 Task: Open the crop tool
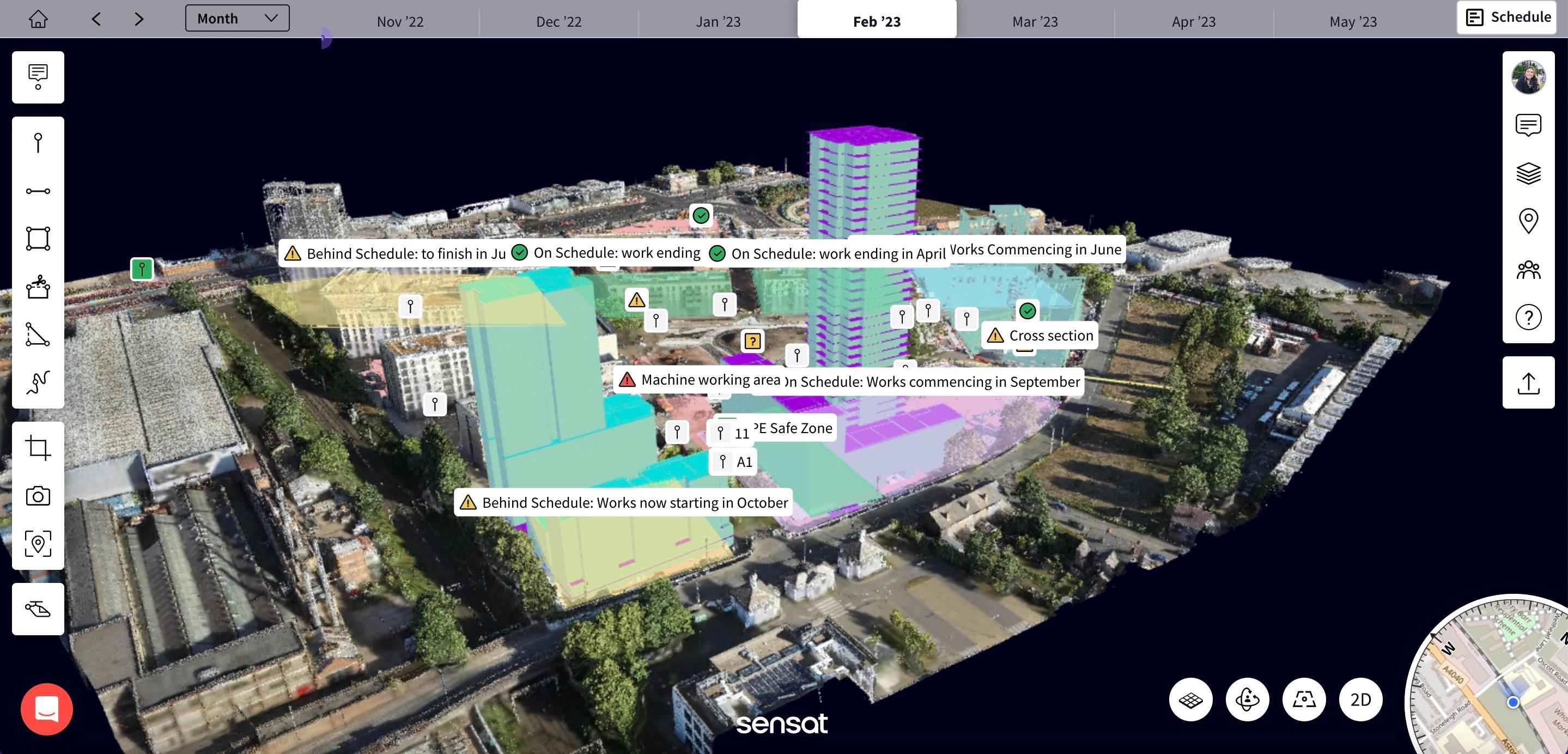pyautogui.click(x=38, y=448)
